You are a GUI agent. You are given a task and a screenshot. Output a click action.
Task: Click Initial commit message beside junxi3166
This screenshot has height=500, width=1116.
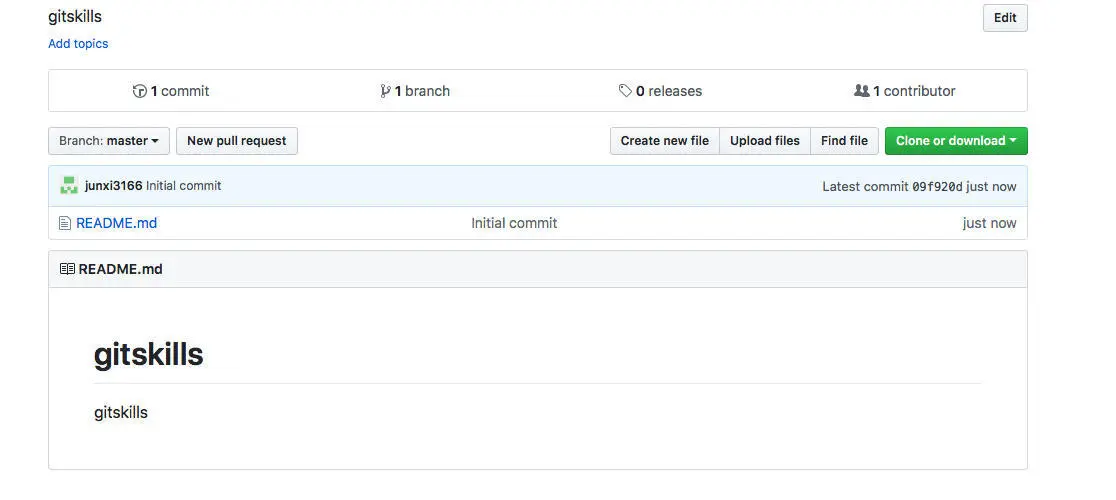[x=184, y=186]
